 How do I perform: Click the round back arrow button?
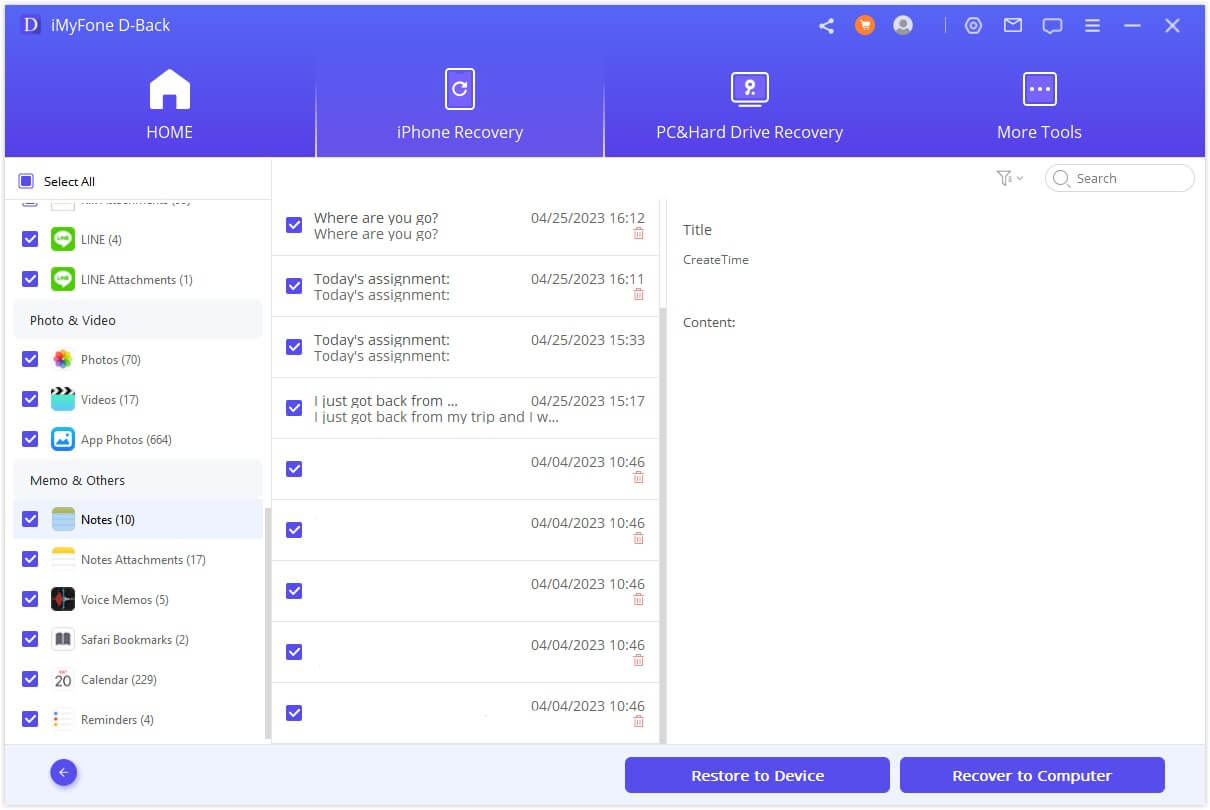[64, 772]
